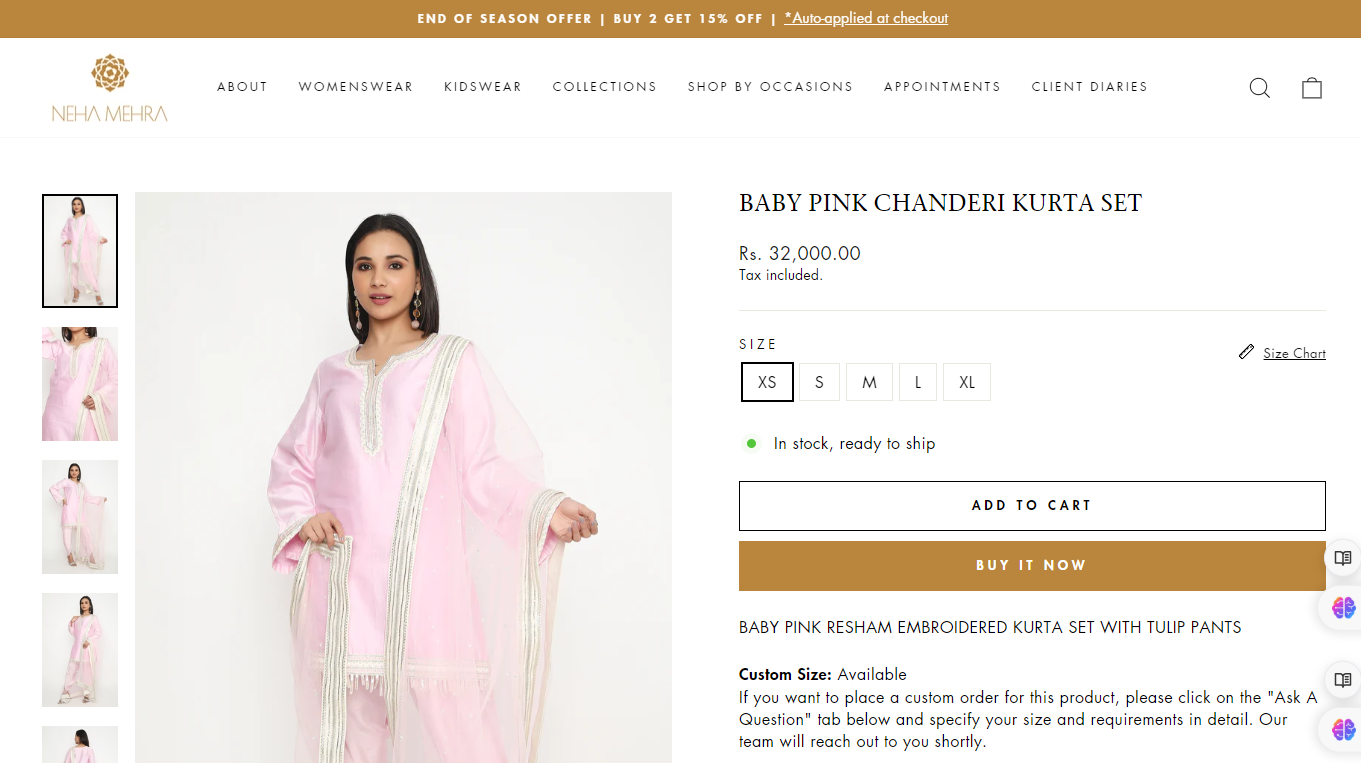The height and width of the screenshot is (763, 1361).
Task: Select size XS
Action: 767,382
